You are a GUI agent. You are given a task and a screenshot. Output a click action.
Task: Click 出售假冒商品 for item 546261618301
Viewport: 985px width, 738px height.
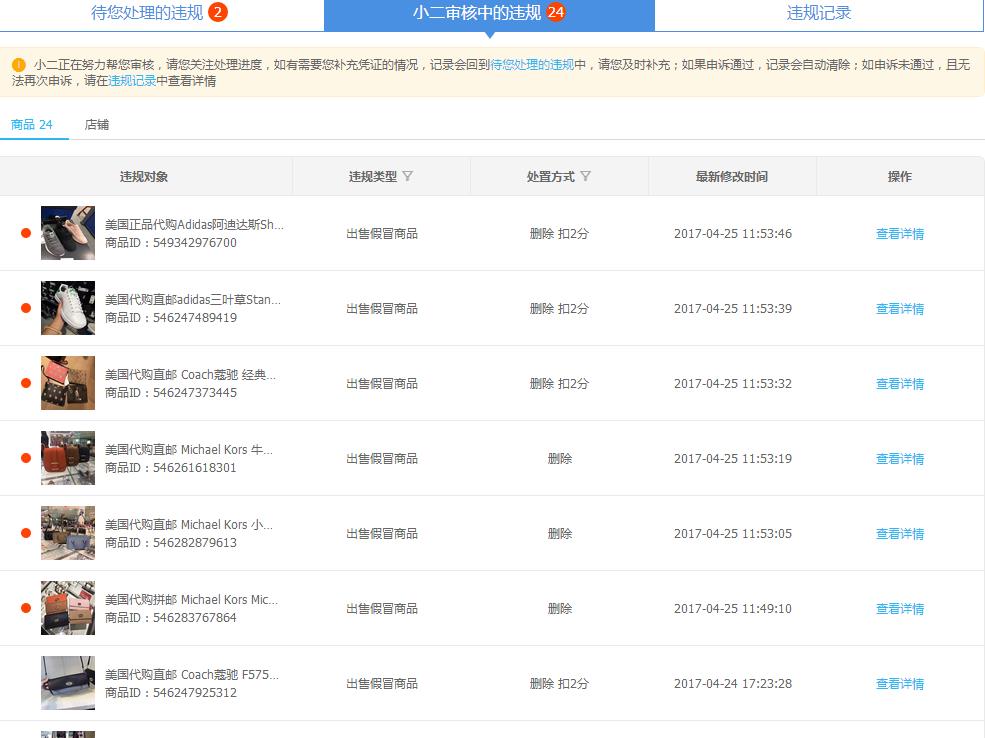(x=382, y=459)
